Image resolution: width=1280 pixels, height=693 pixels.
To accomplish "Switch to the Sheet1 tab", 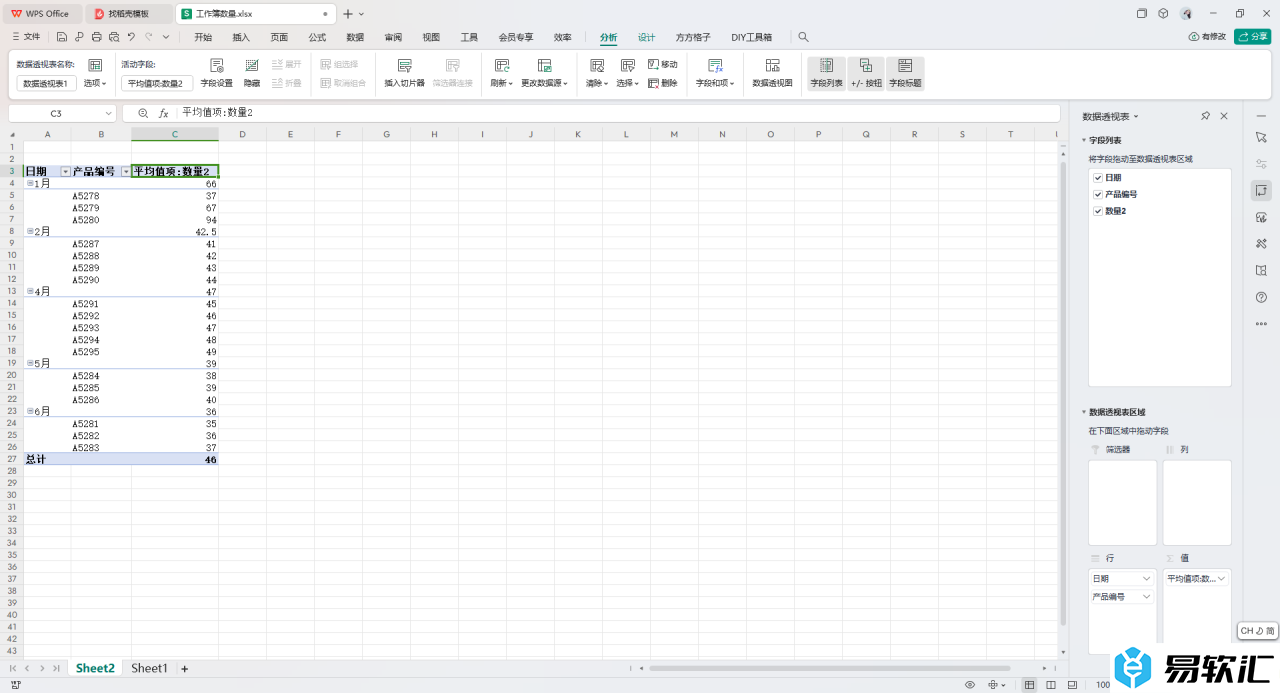I will point(149,668).
